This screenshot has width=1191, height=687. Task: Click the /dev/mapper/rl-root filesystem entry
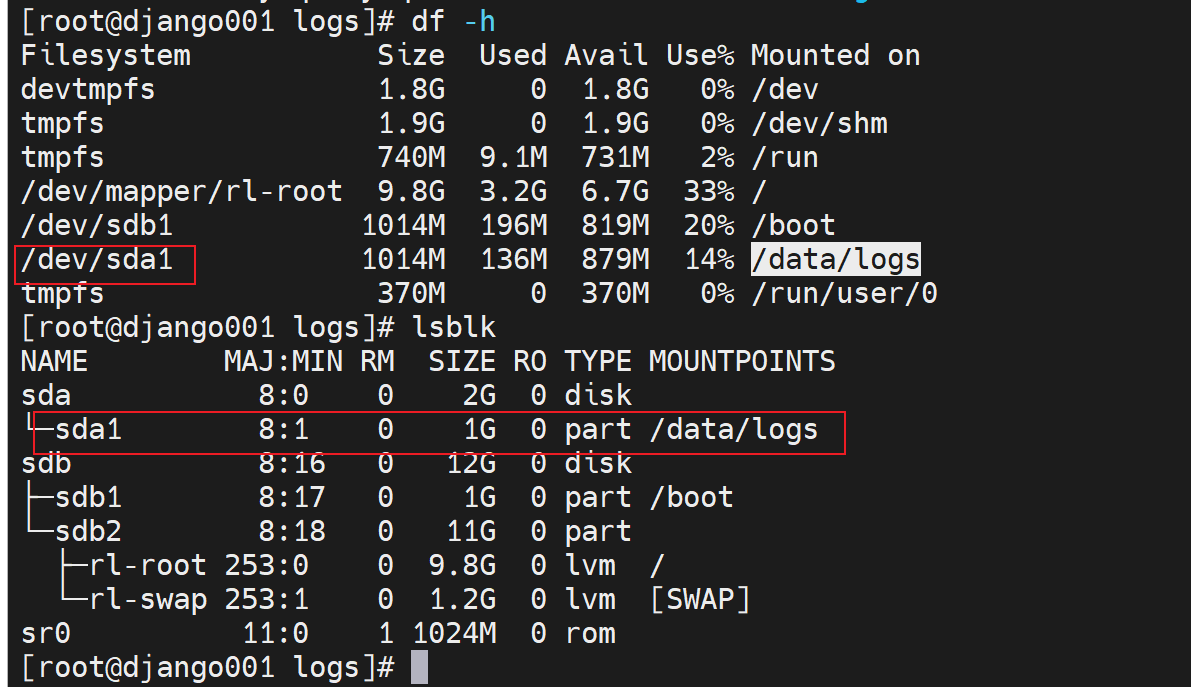point(181,191)
